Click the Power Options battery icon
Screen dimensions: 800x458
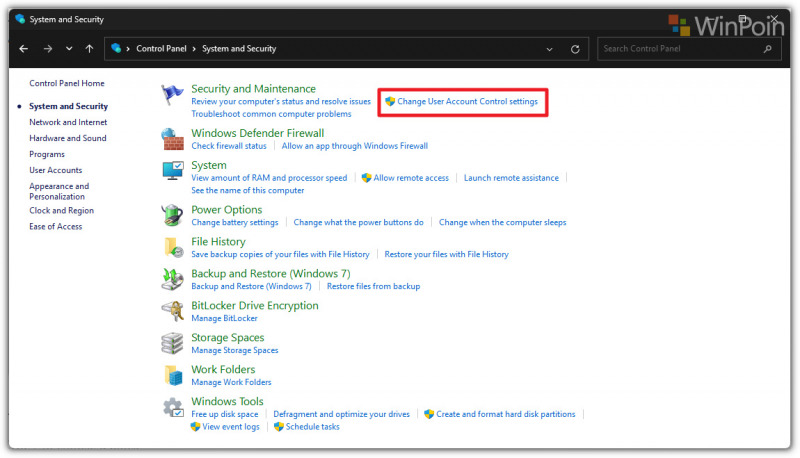pos(172,215)
